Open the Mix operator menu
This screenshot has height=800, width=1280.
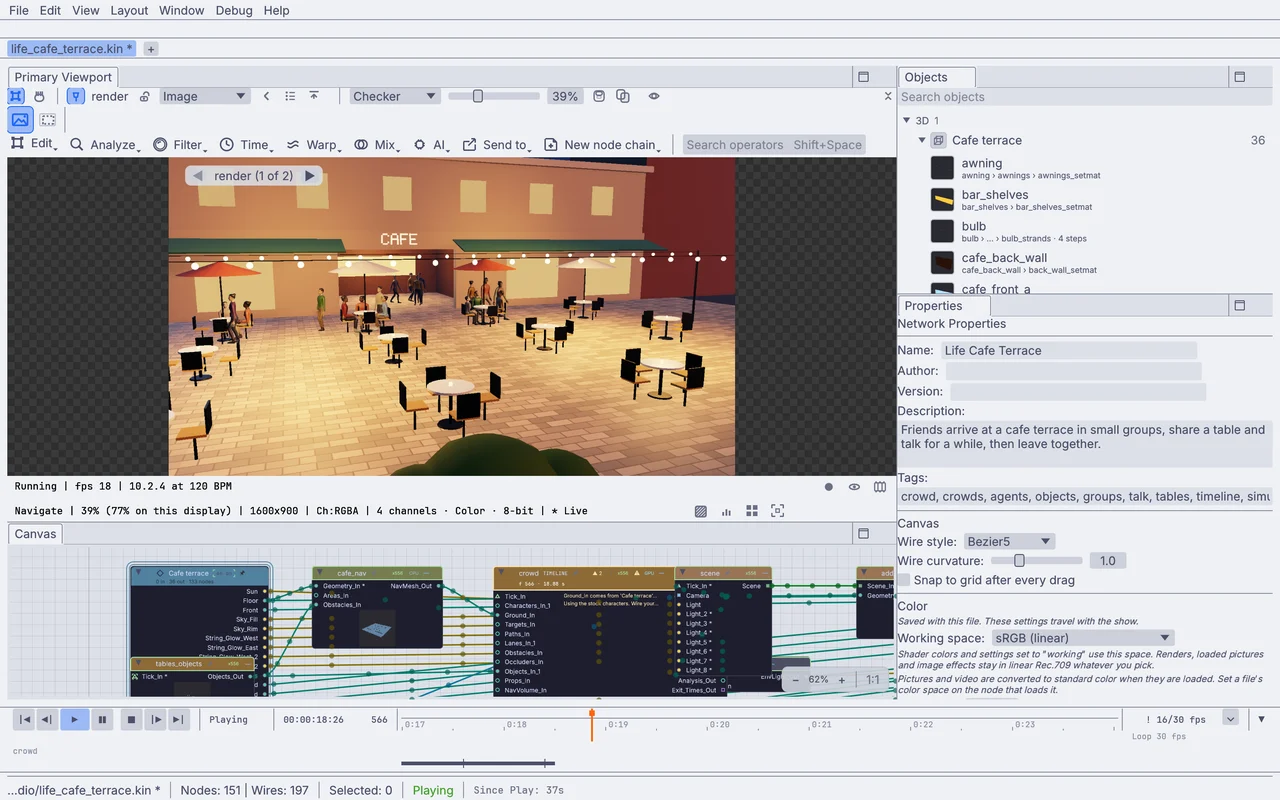pyautogui.click(x=377, y=145)
